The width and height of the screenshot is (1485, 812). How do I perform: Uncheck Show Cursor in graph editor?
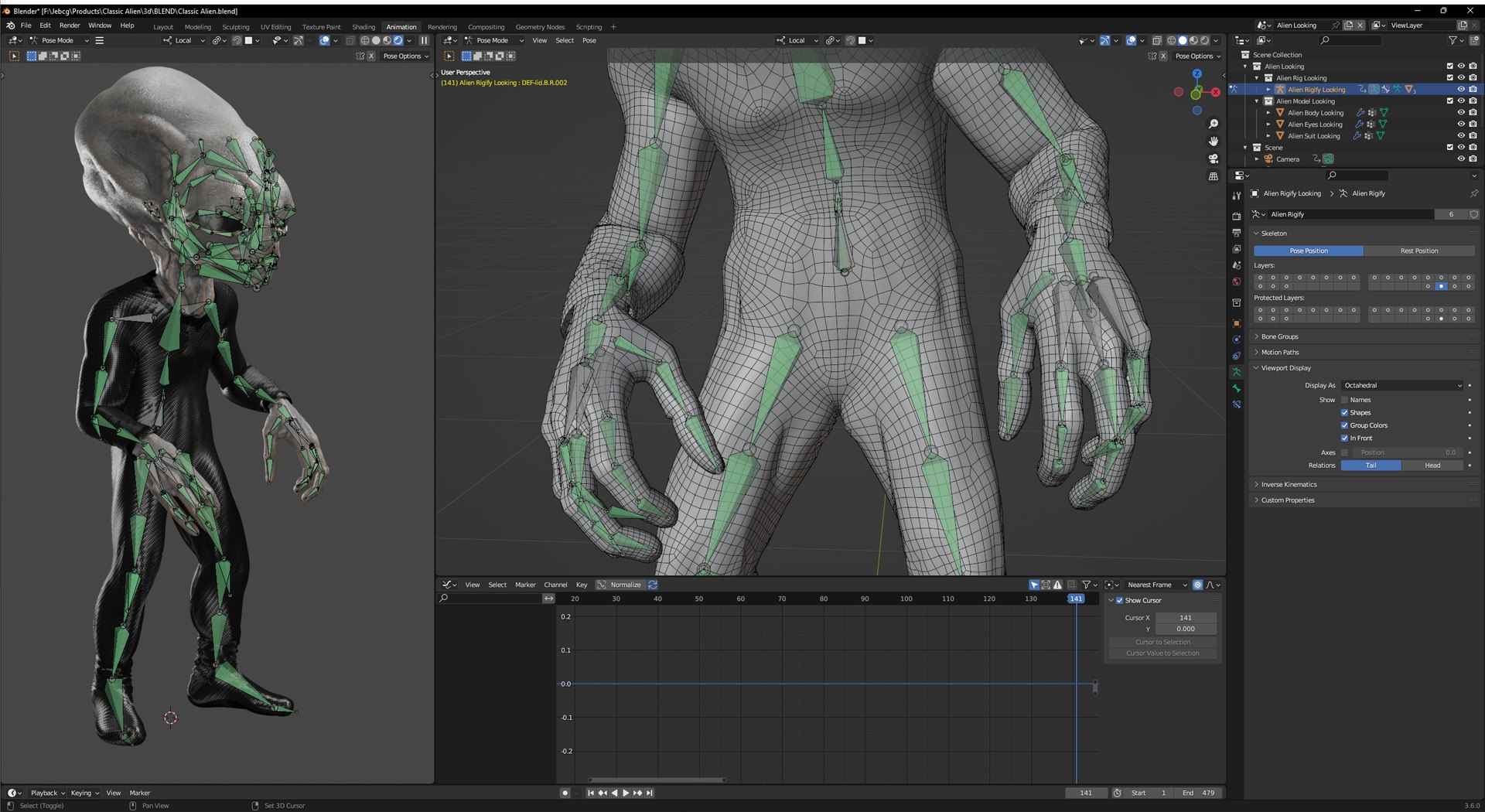(1119, 601)
